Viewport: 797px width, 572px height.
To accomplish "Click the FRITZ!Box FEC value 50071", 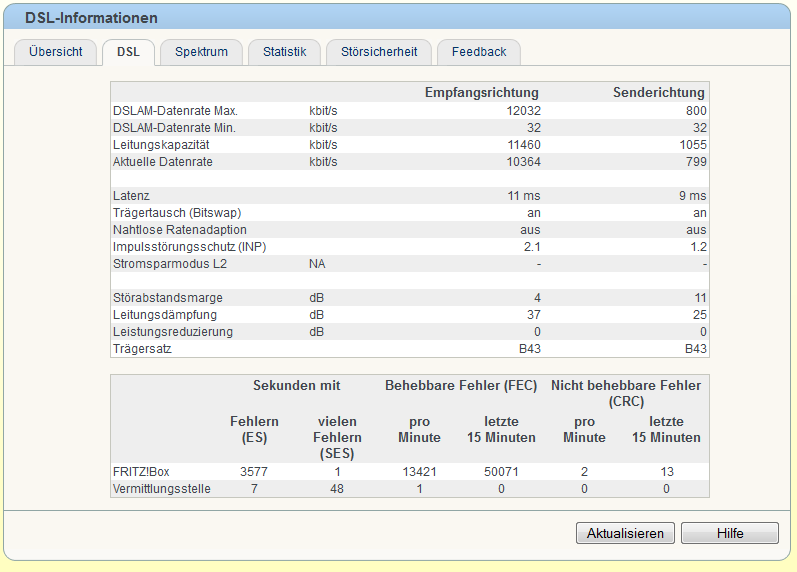I will pyautogui.click(x=501, y=472).
